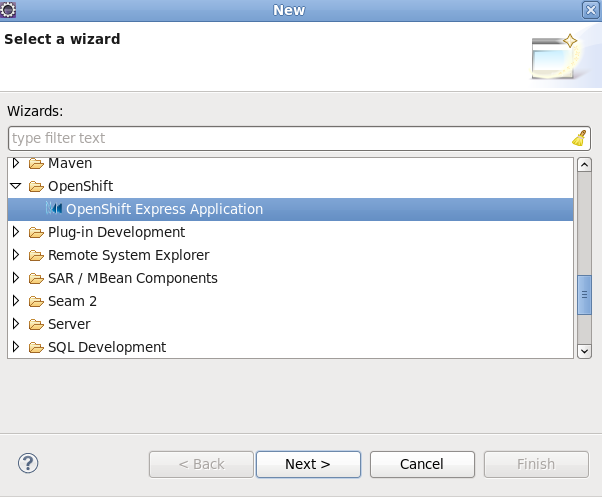Click the SQL Development folder icon
This screenshot has height=497, width=602.
pyautogui.click(x=36, y=348)
